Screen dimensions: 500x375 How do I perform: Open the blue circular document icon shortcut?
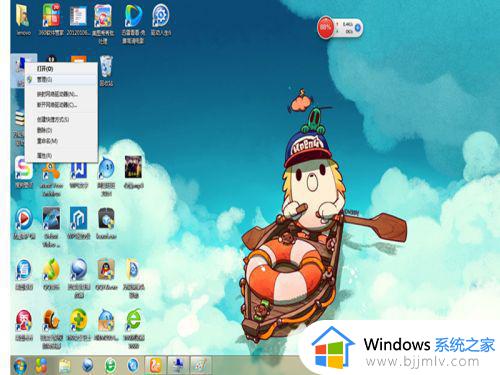click(24, 274)
